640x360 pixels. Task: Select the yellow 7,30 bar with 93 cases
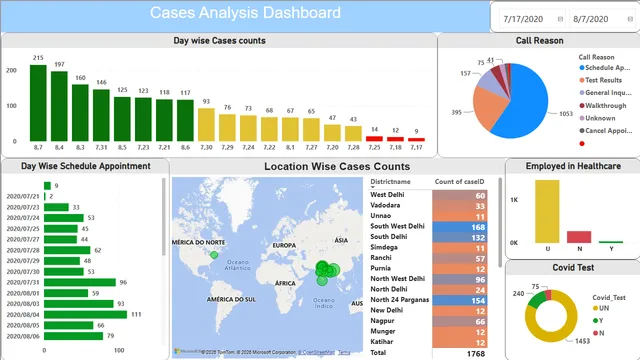tap(206, 124)
